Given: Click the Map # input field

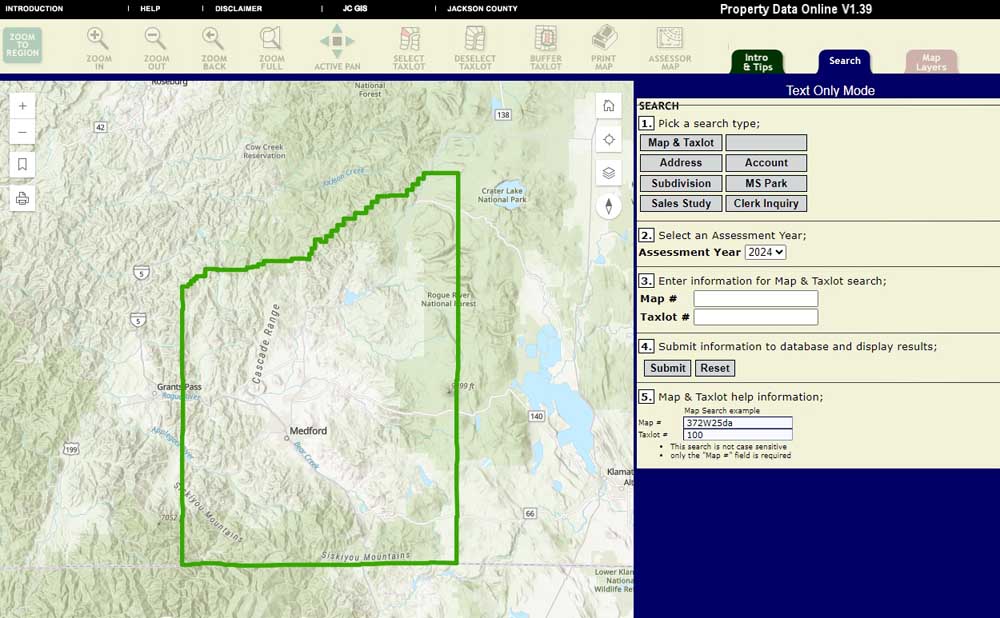Looking at the screenshot, I should pos(755,299).
